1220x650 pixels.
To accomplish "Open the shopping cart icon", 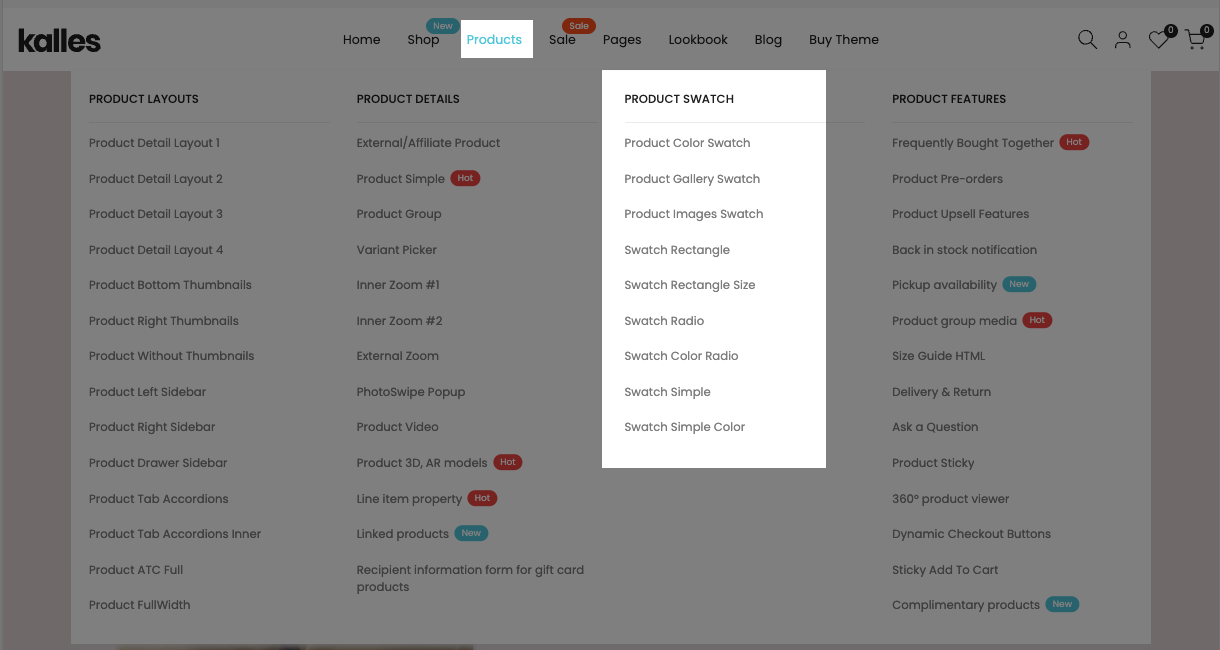I will (x=1194, y=40).
